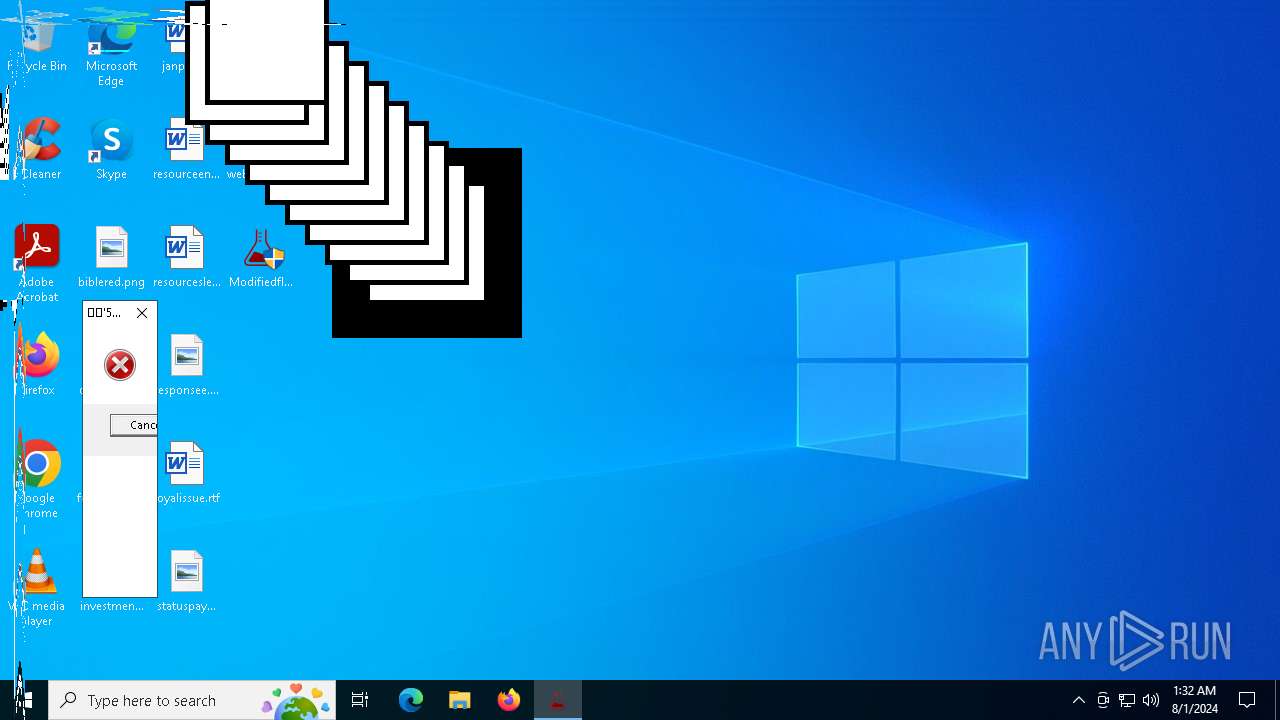Screen dimensions: 1280x720
Task: Launch Skype desktop shortcut
Action: point(111,150)
